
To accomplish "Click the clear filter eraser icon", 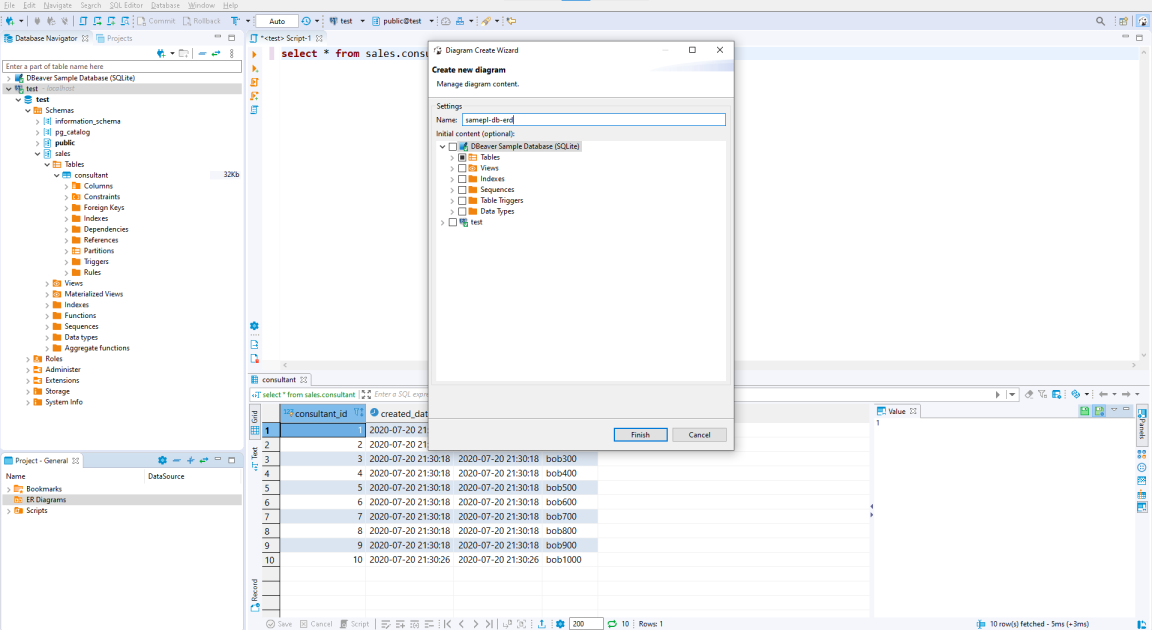I will point(1029,394).
